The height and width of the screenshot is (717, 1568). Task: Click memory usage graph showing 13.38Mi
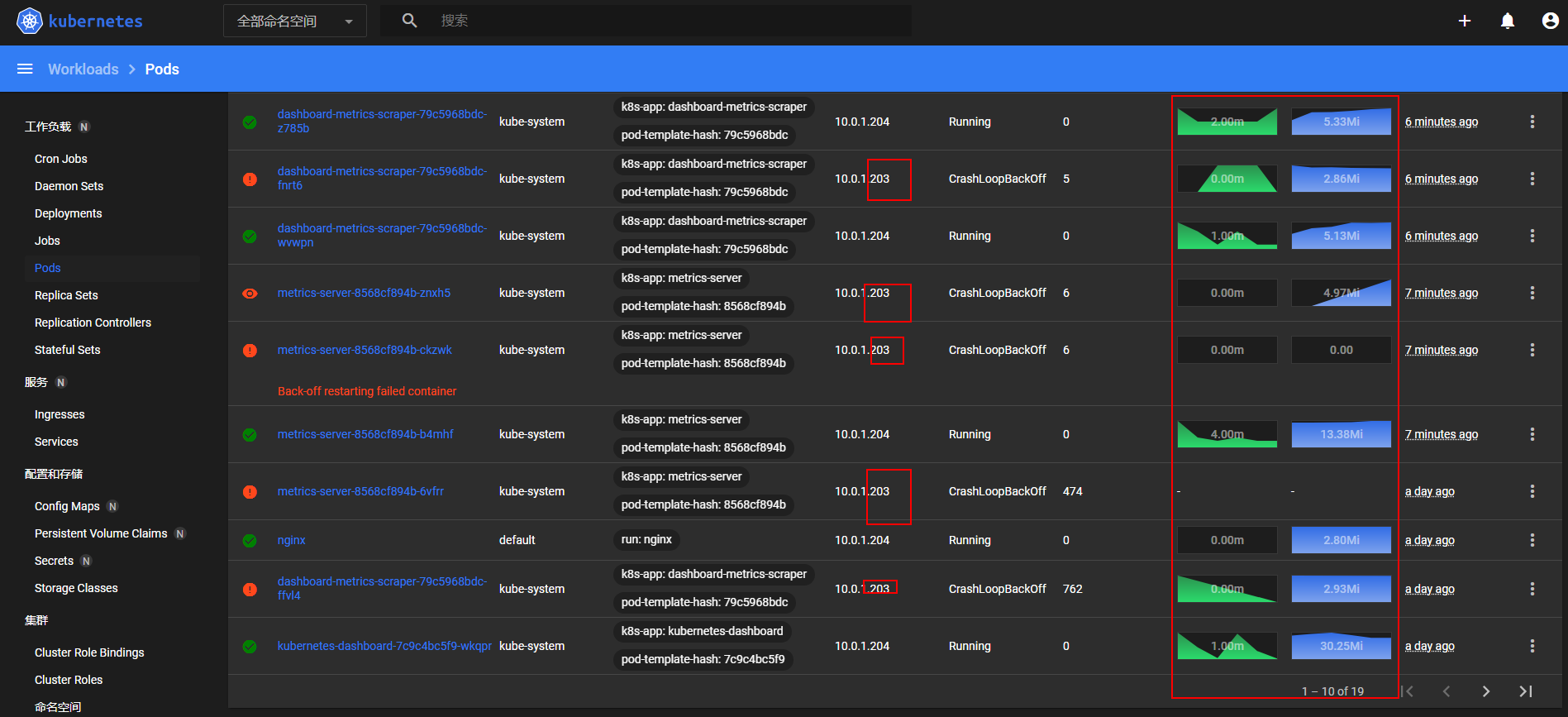coord(1341,434)
